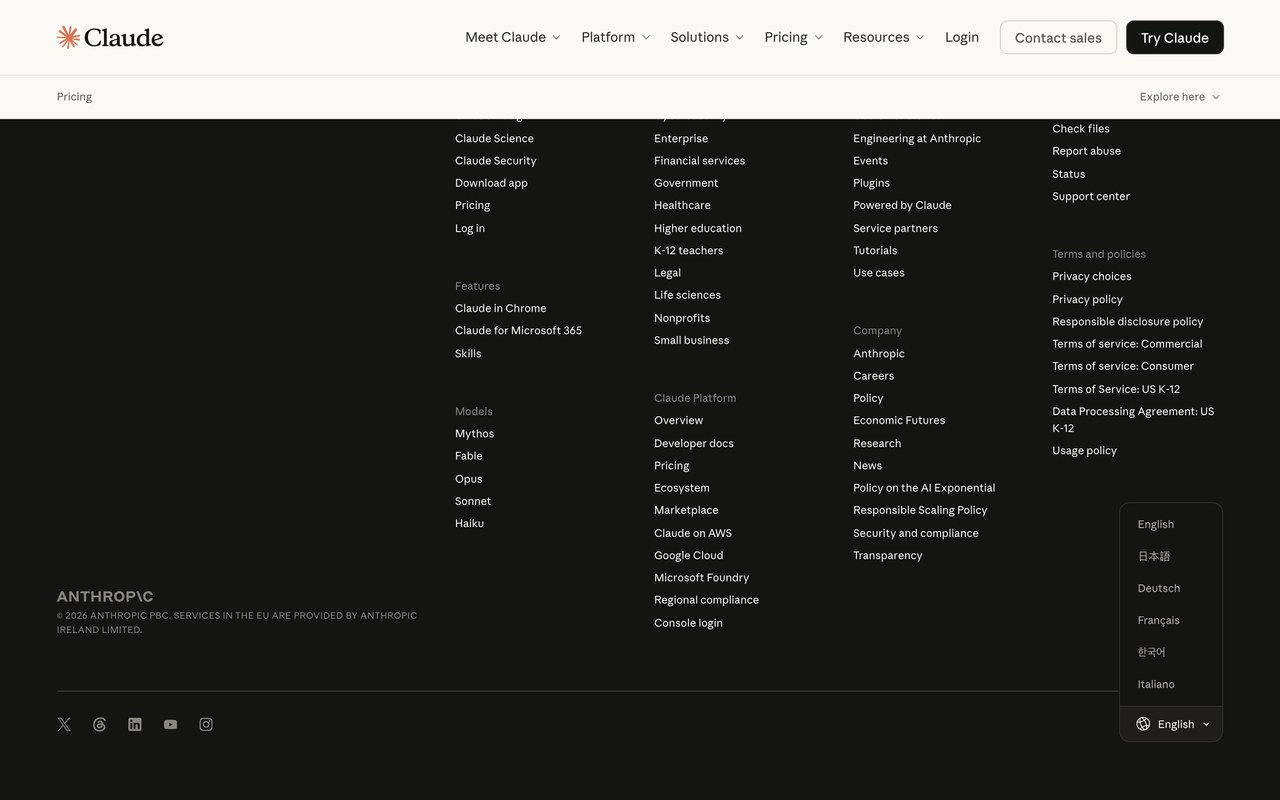
Task: Click the Try Claude button
Action: (1175, 37)
